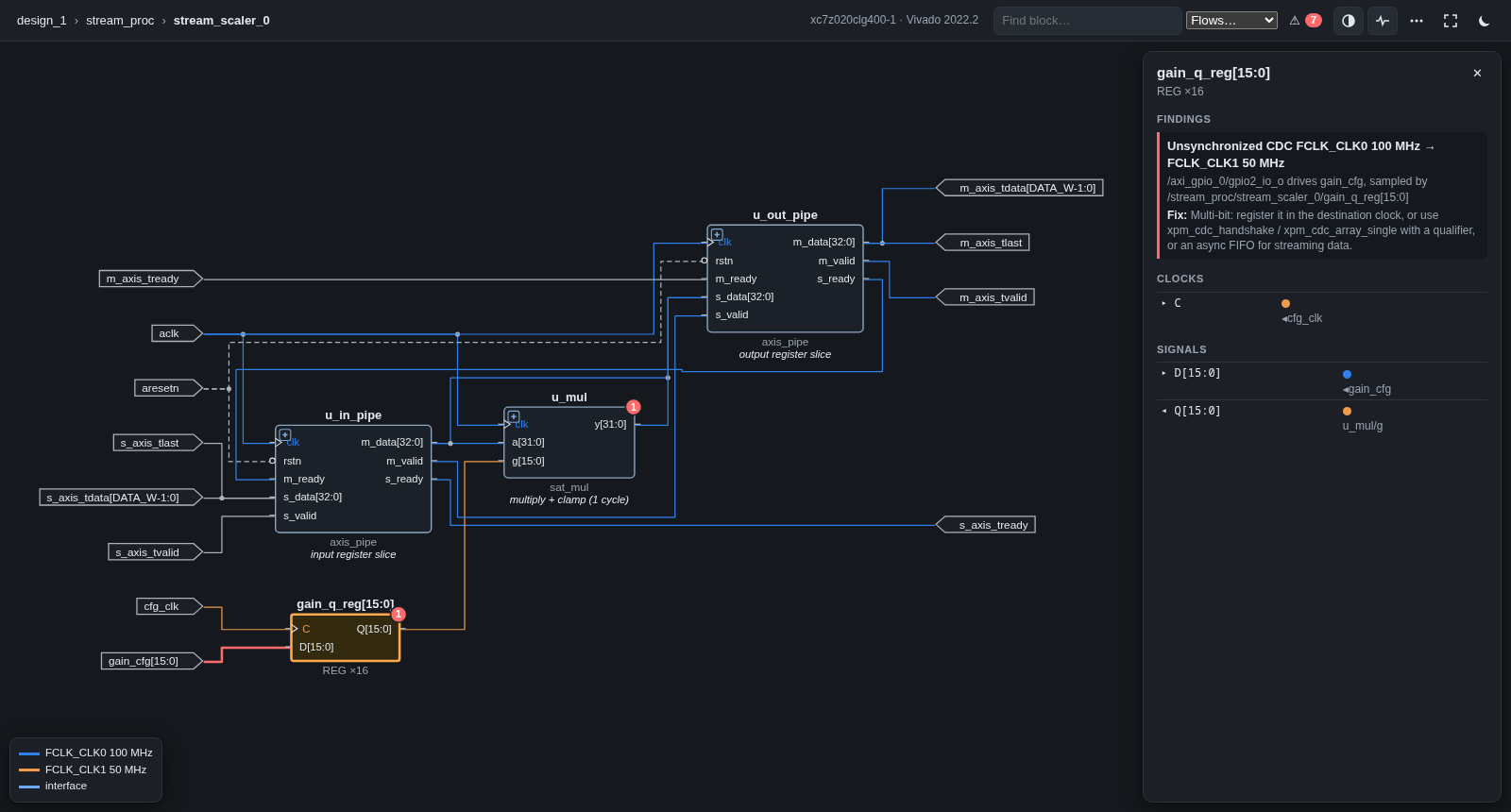
Task: Toggle the pulse activity overlay button
Action: [x=1383, y=21]
